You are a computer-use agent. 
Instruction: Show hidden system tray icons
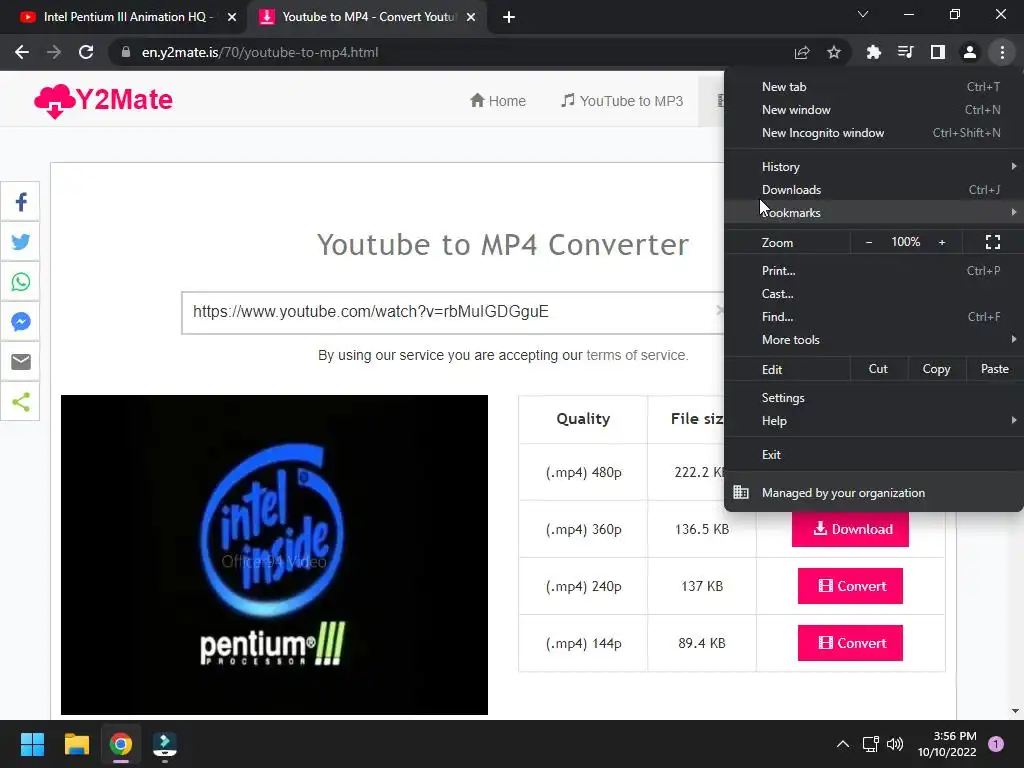click(x=843, y=744)
